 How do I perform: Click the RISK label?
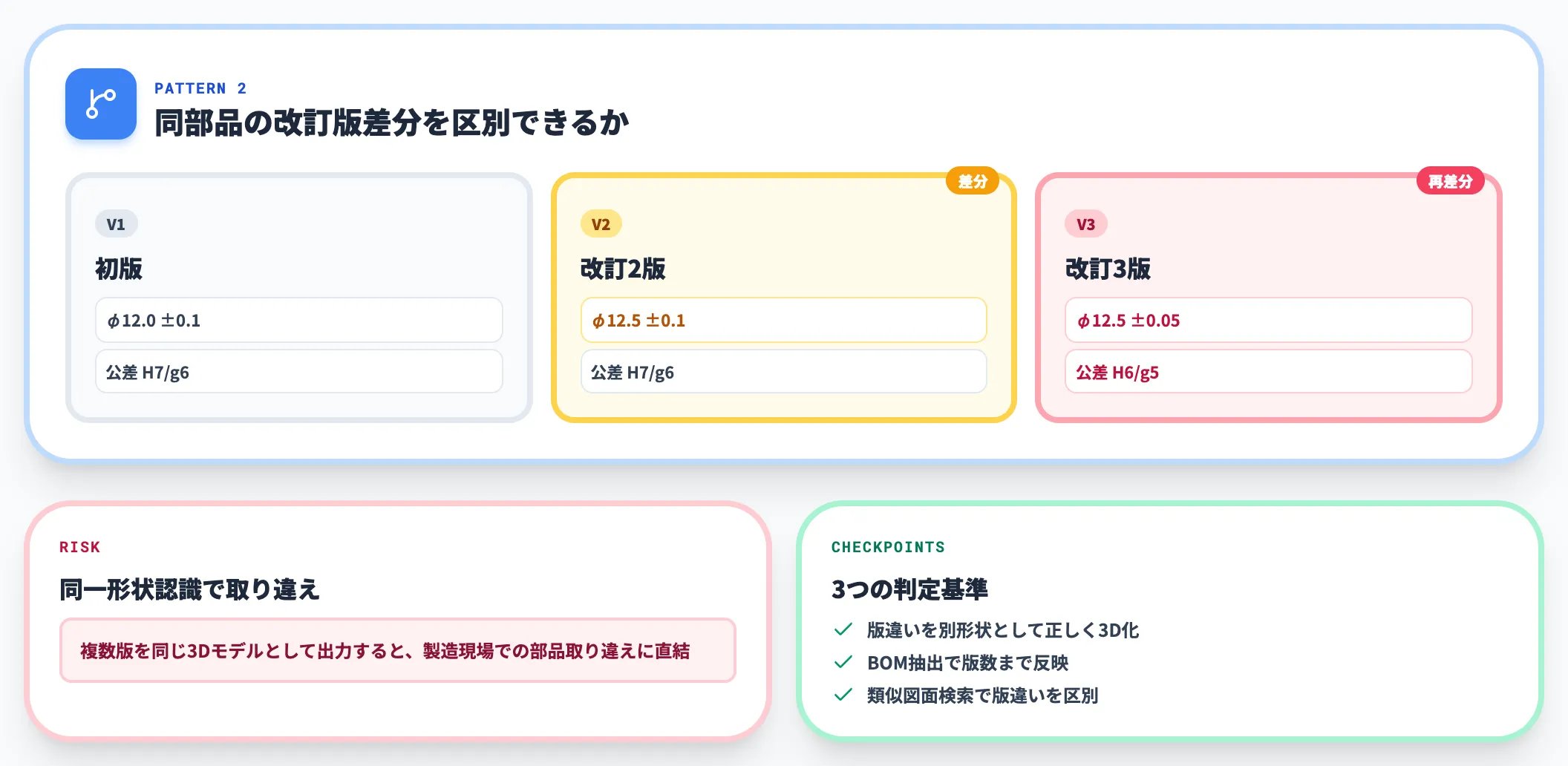point(79,547)
